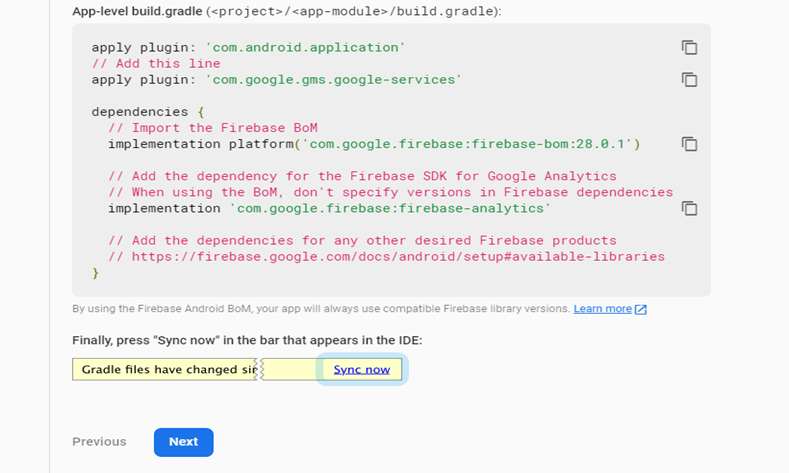Click the 'com.google.gms.google-services' string in code

333,80
